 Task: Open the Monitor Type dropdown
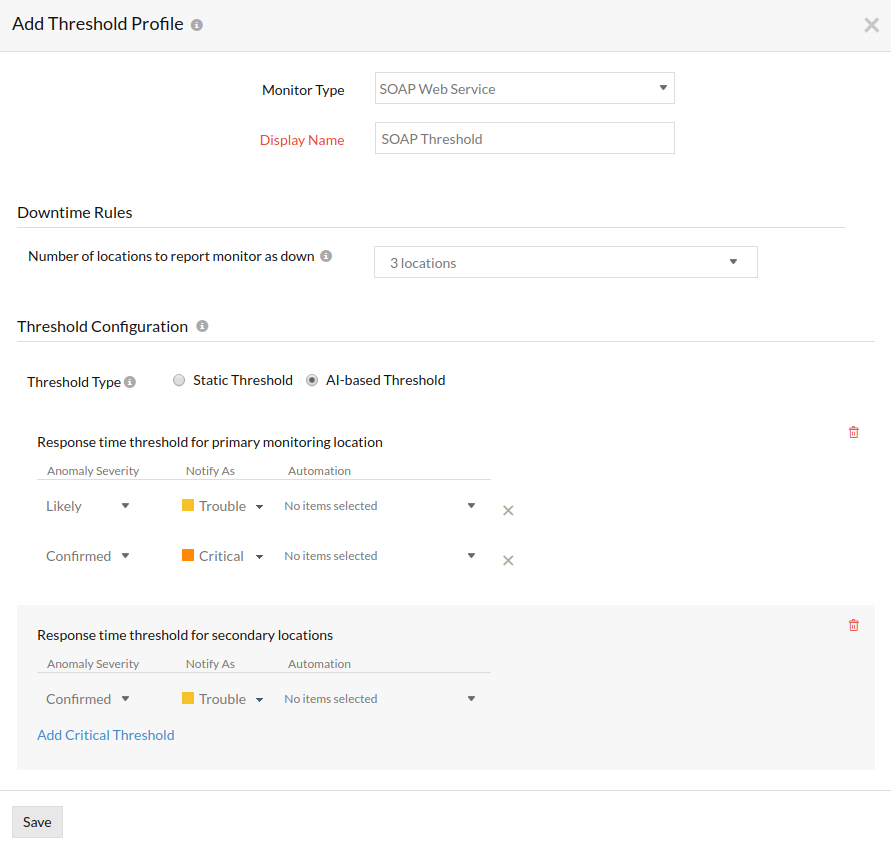524,88
